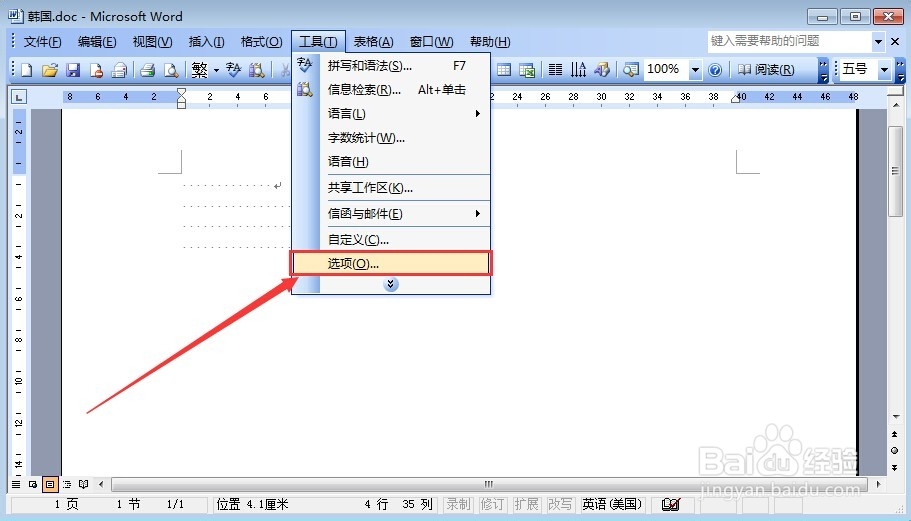Toggle 修订 track changes in status bar
Viewport: 911px width, 521px height.
(x=492, y=504)
